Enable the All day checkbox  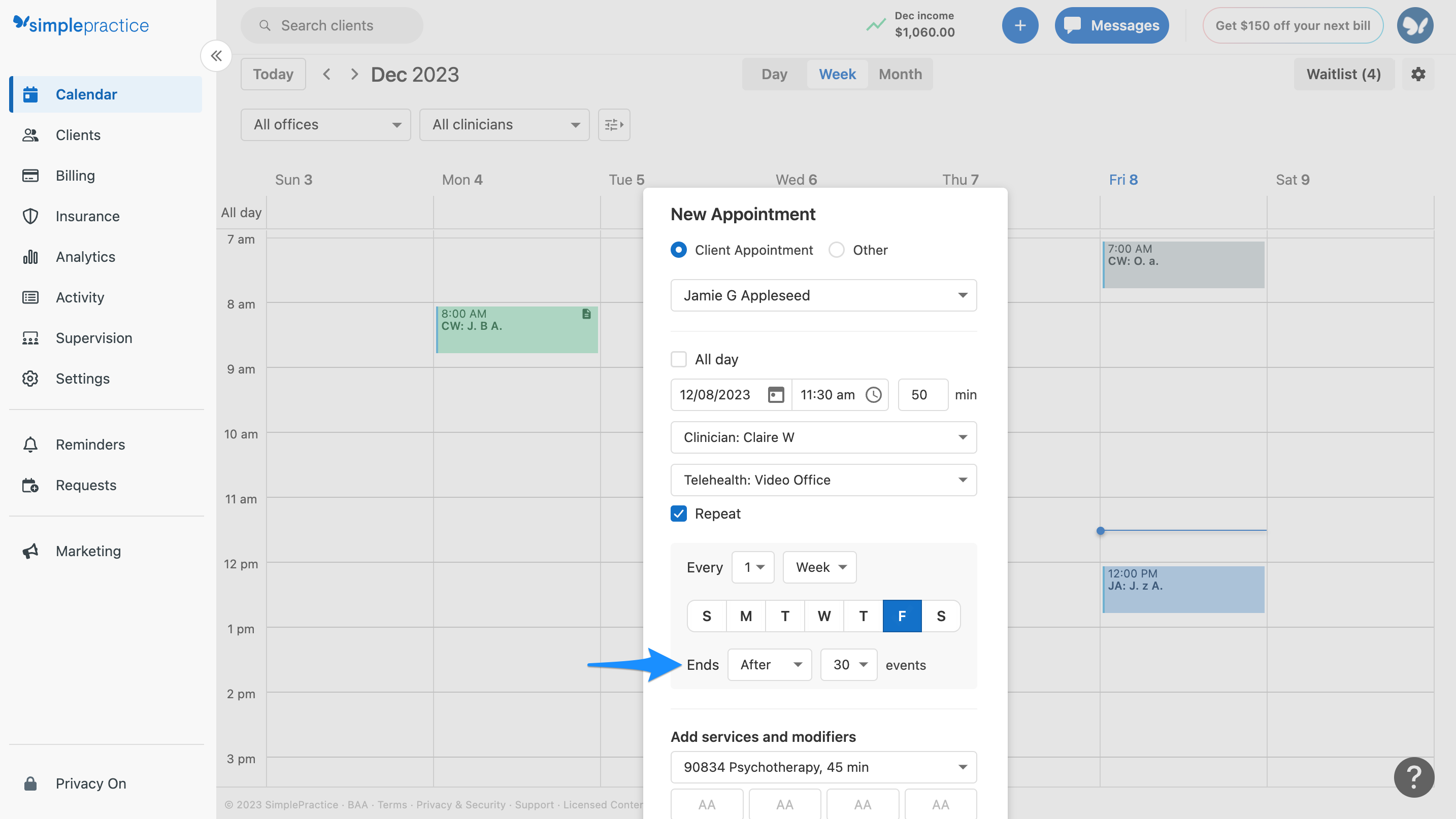pyautogui.click(x=678, y=359)
